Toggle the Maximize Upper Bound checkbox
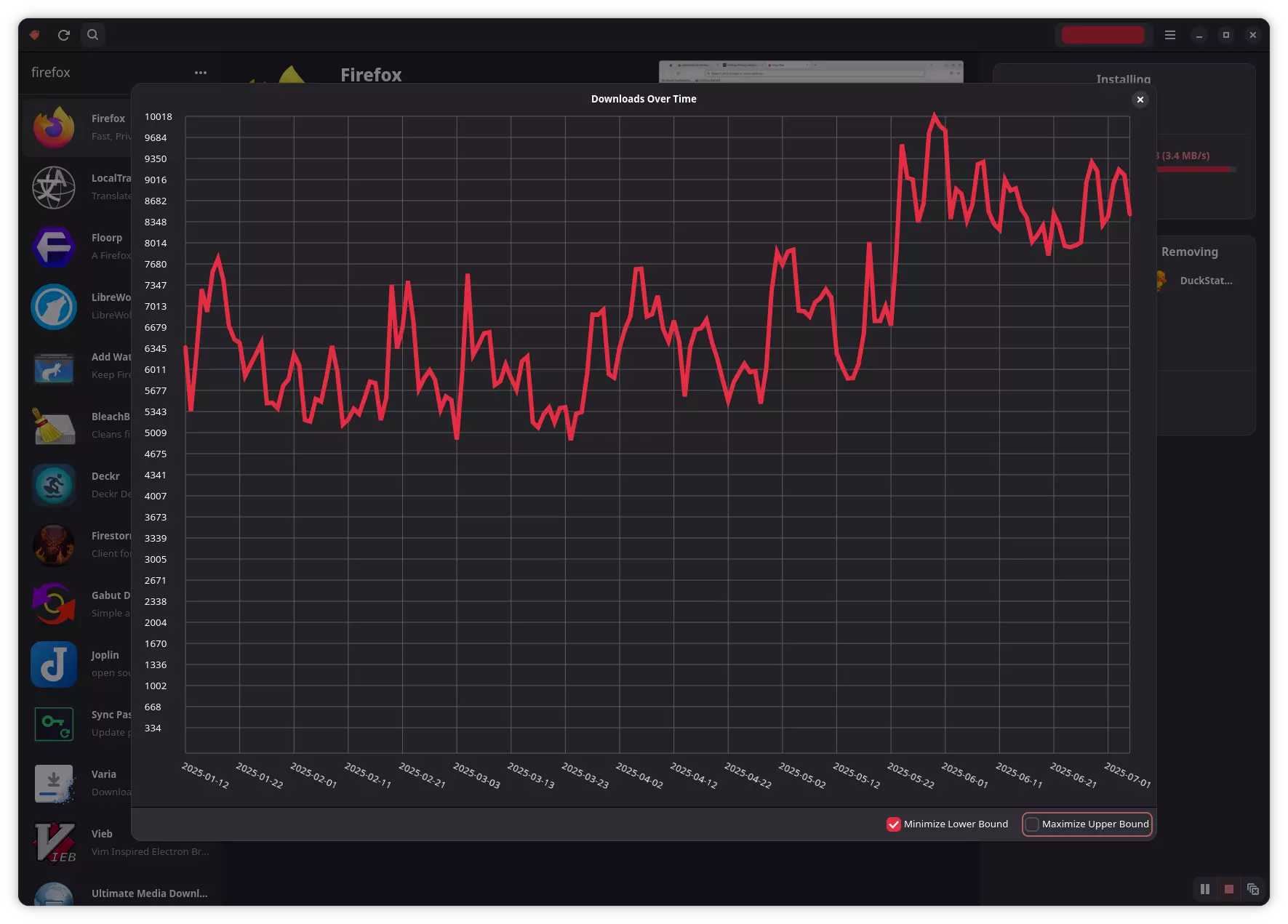 point(1032,824)
